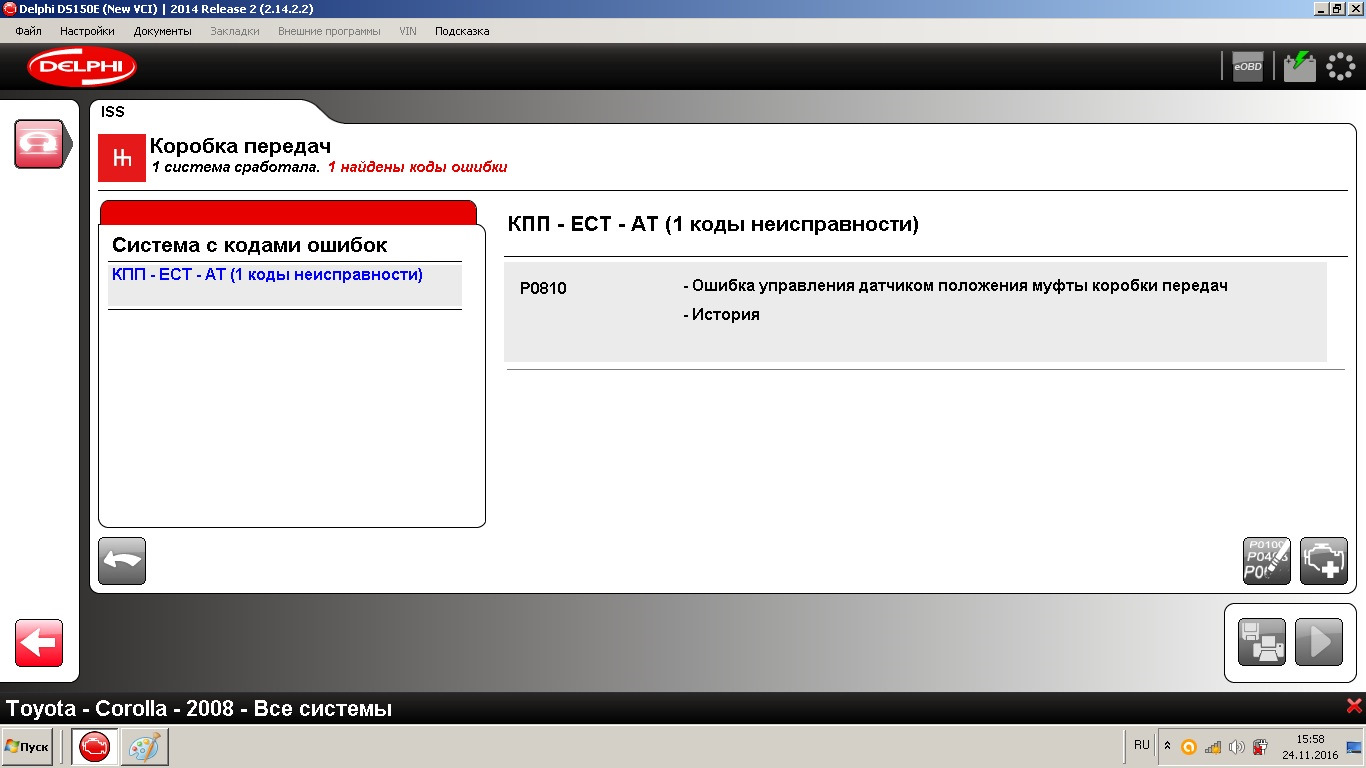Select the ISS tab

[113, 112]
